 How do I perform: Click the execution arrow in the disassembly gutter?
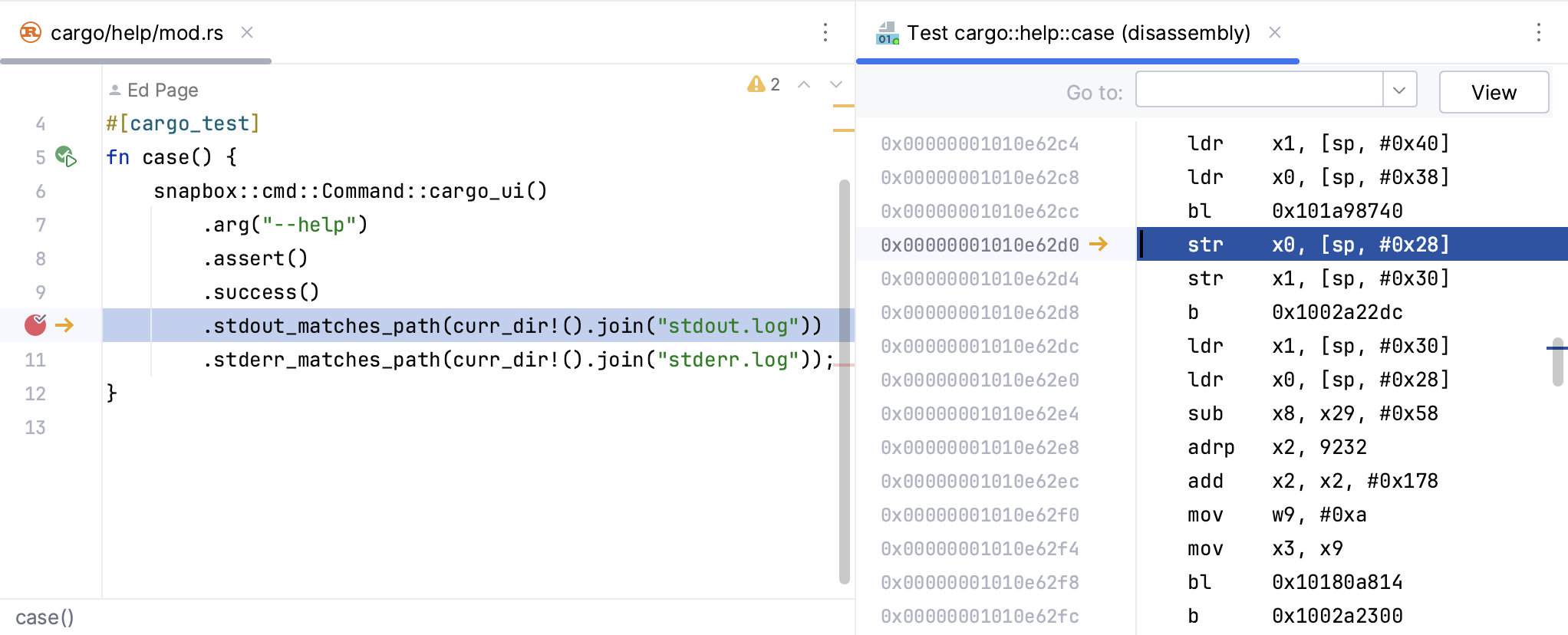(1099, 244)
